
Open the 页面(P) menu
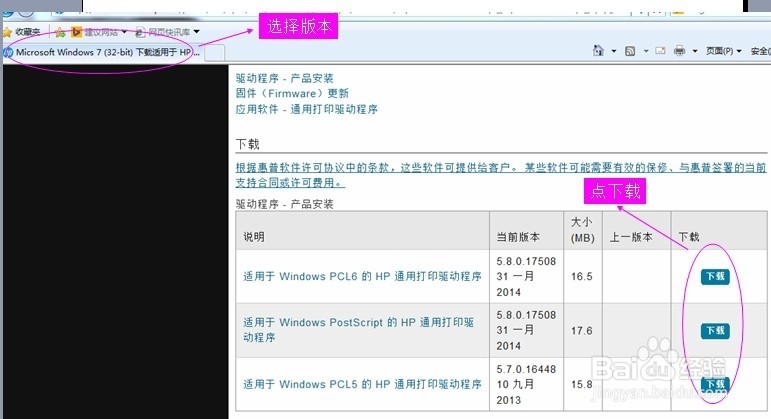tap(723, 51)
